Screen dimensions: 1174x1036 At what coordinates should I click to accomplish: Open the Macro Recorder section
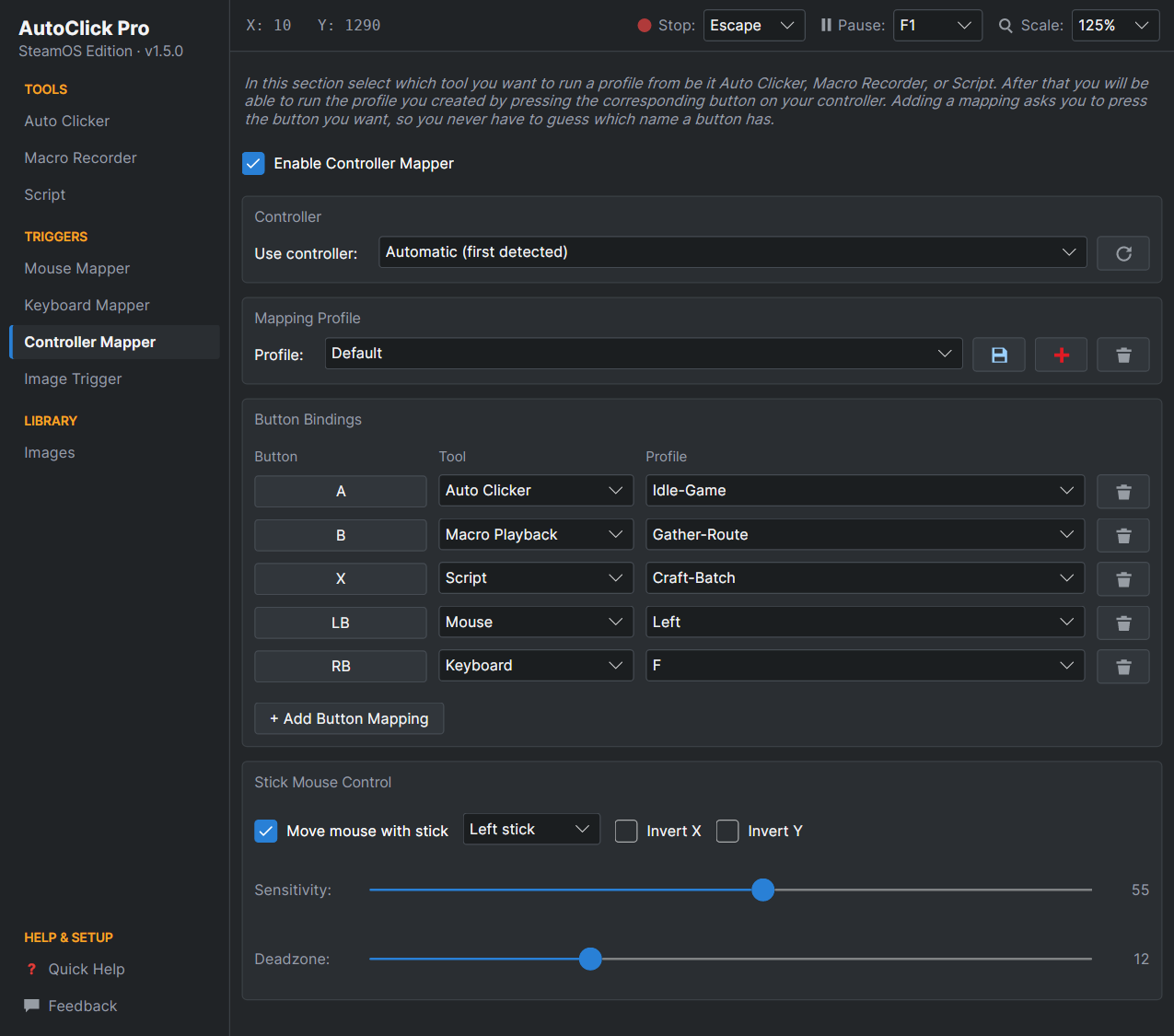[x=114, y=157]
